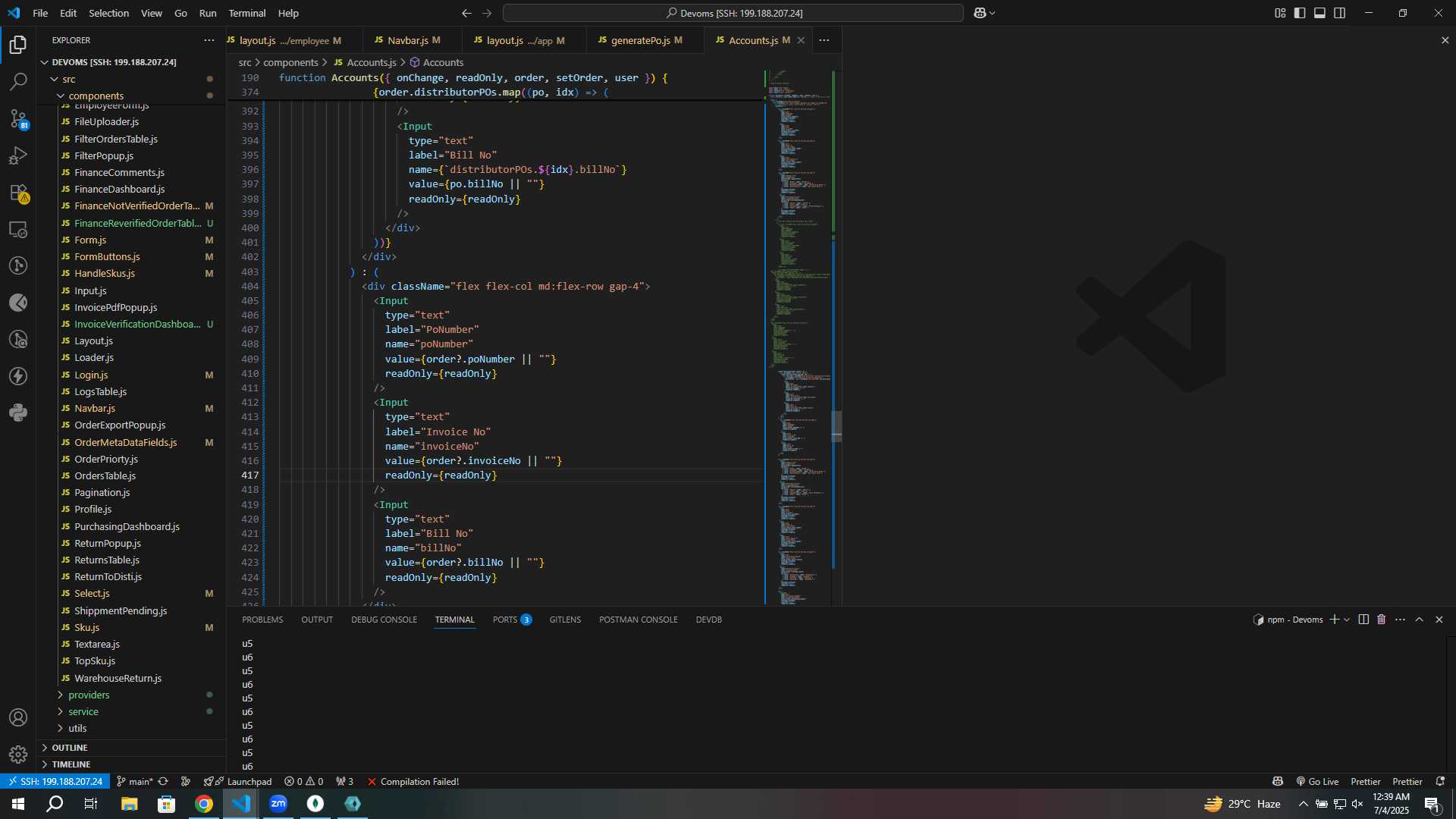Viewport: 1456px width, 819px height.
Task: Show errors and warnings count in status bar
Action: (303, 781)
